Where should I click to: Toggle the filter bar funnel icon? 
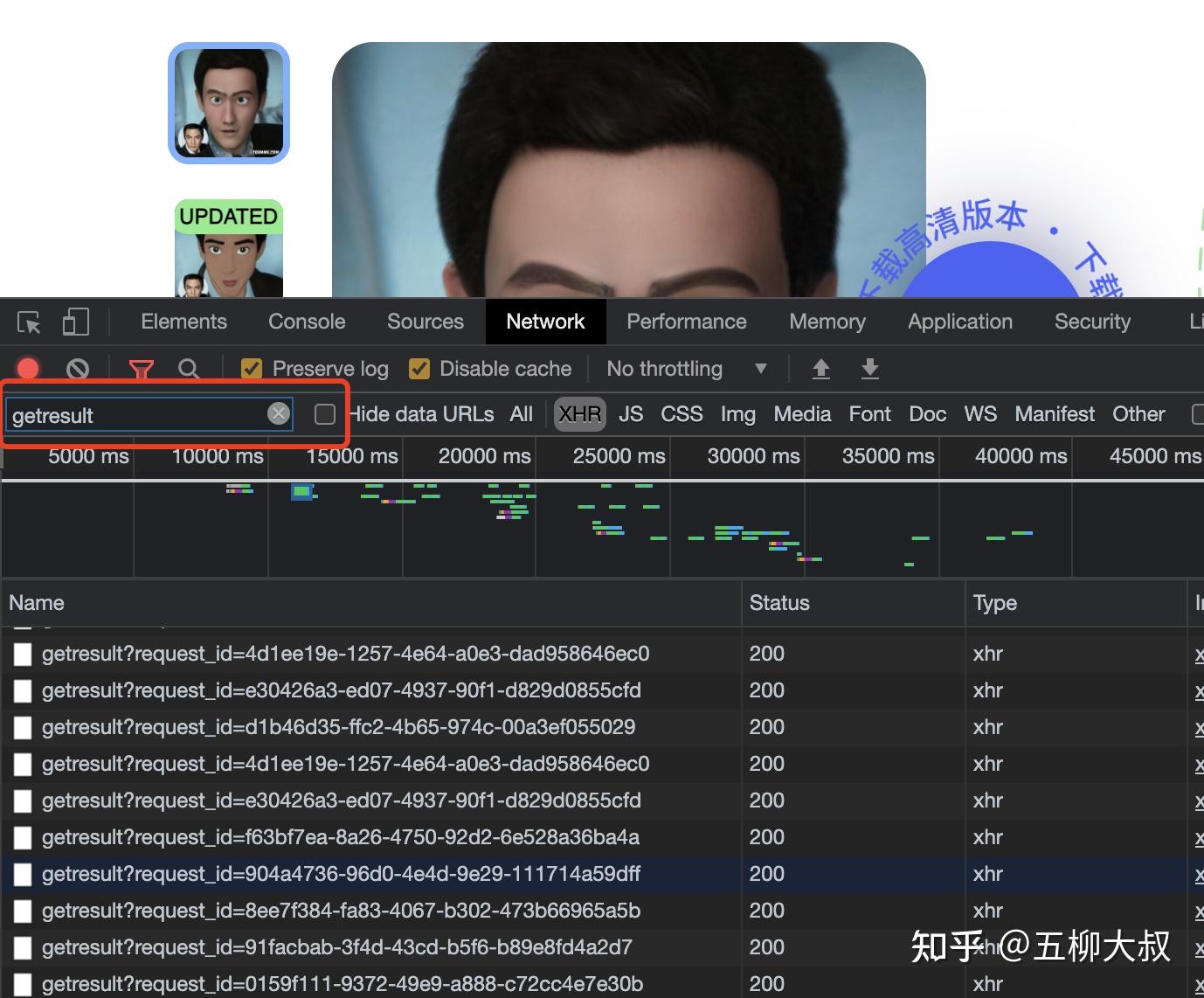(142, 368)
